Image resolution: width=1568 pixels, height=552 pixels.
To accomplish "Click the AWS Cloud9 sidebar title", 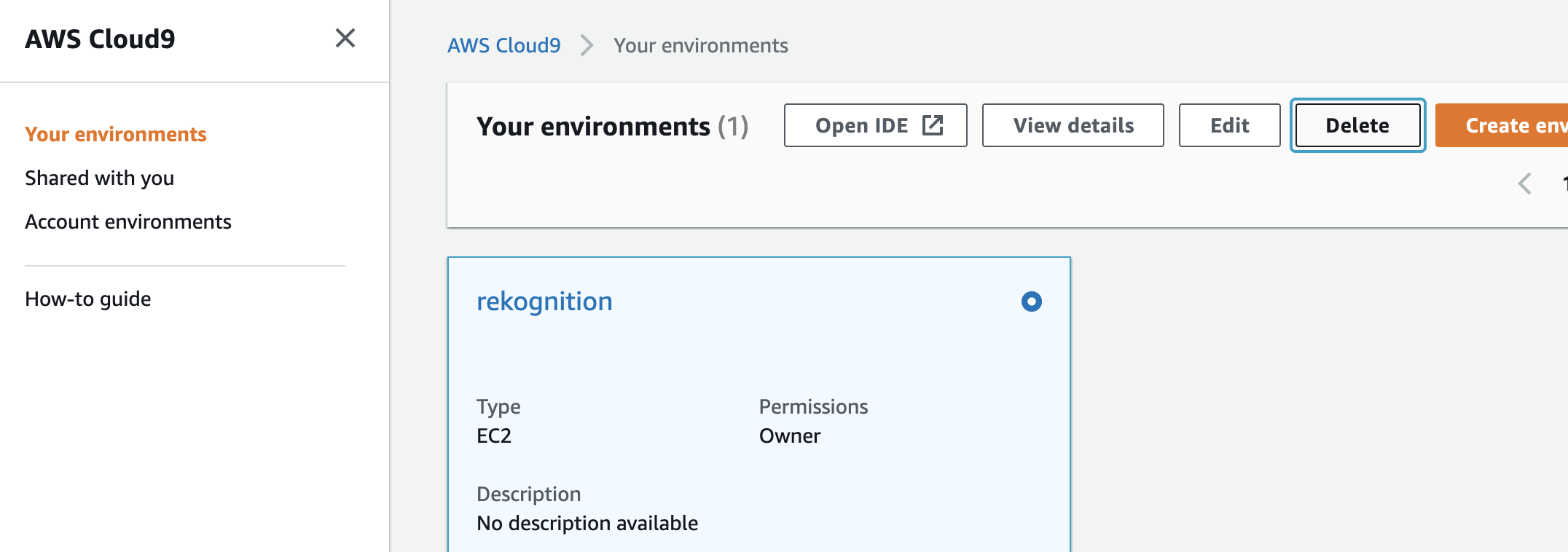I will 101,39.
